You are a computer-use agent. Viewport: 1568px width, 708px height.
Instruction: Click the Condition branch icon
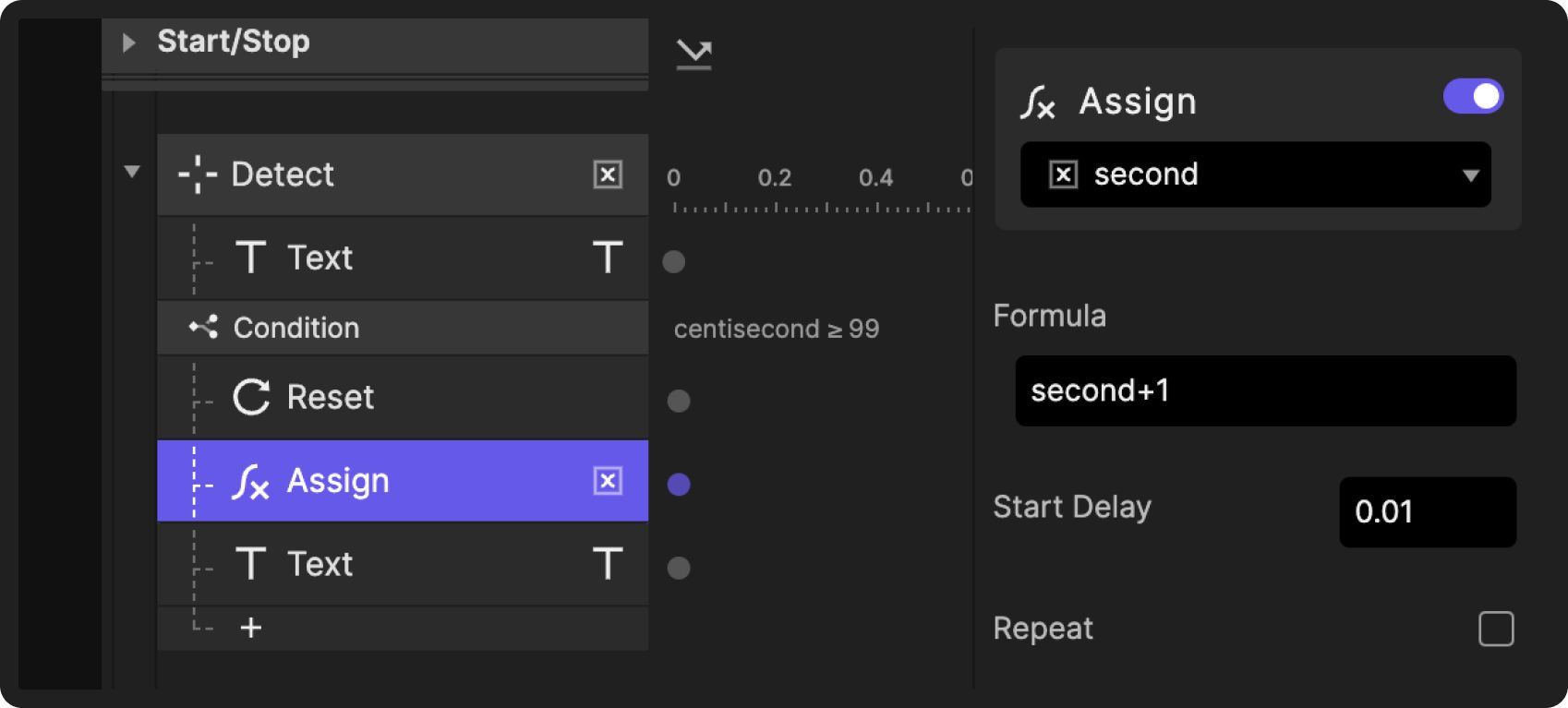(x=203, y=328)
